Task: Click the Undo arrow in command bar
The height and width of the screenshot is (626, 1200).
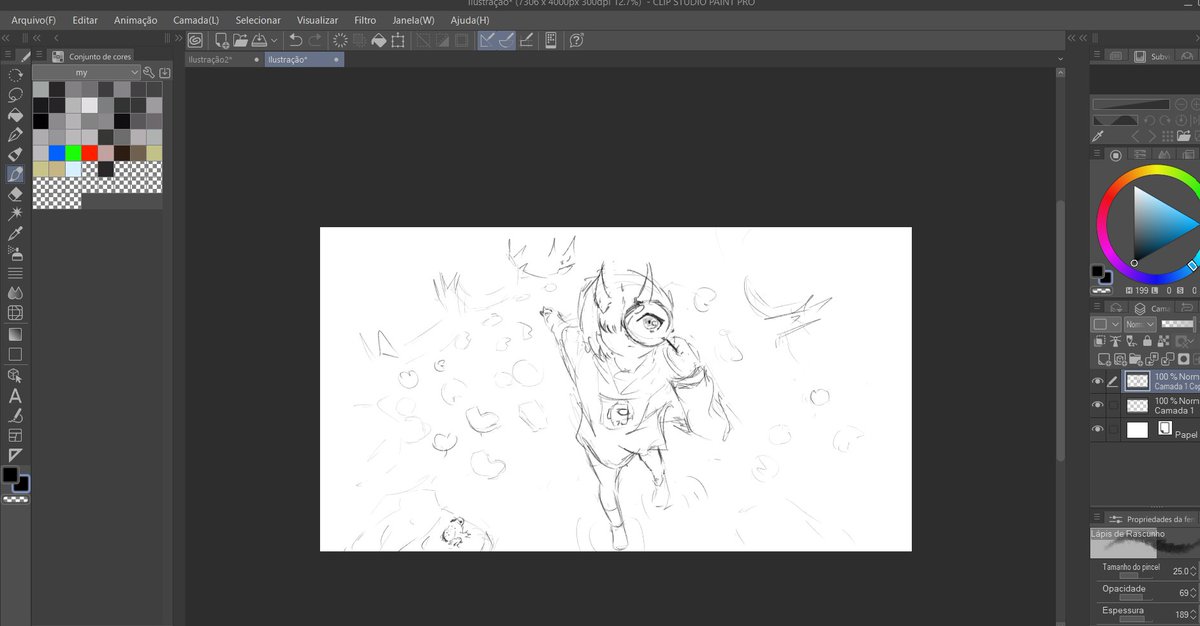Action: [x=295, y=40]
